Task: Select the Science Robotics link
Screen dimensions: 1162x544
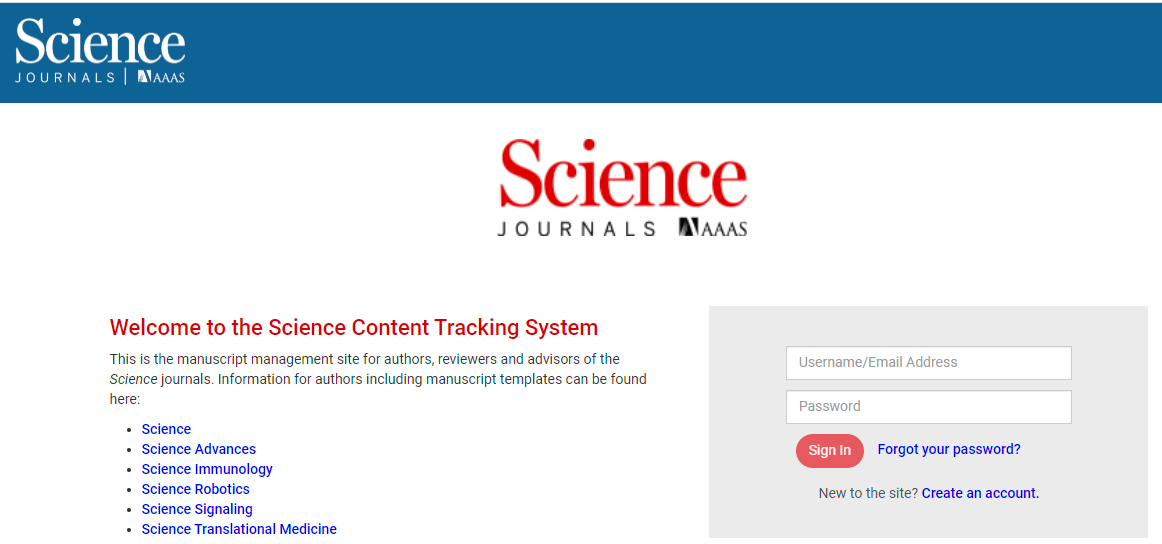Action: (x=196, y=489)
